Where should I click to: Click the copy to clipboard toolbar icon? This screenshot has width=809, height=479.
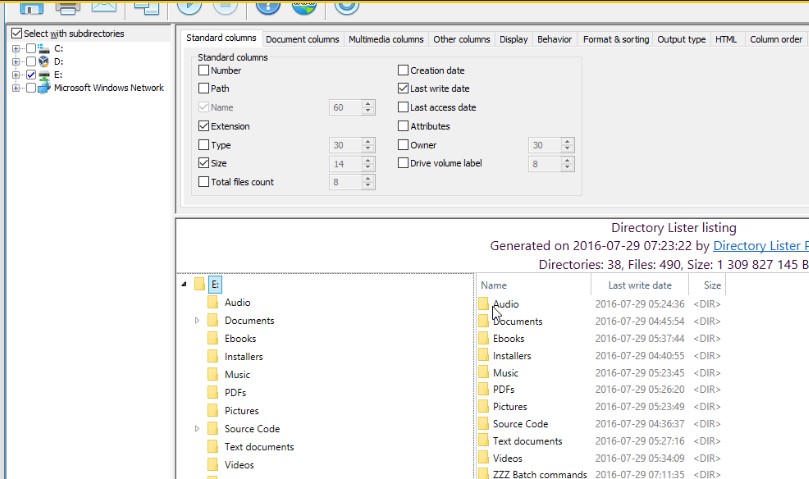pos(146,7)
